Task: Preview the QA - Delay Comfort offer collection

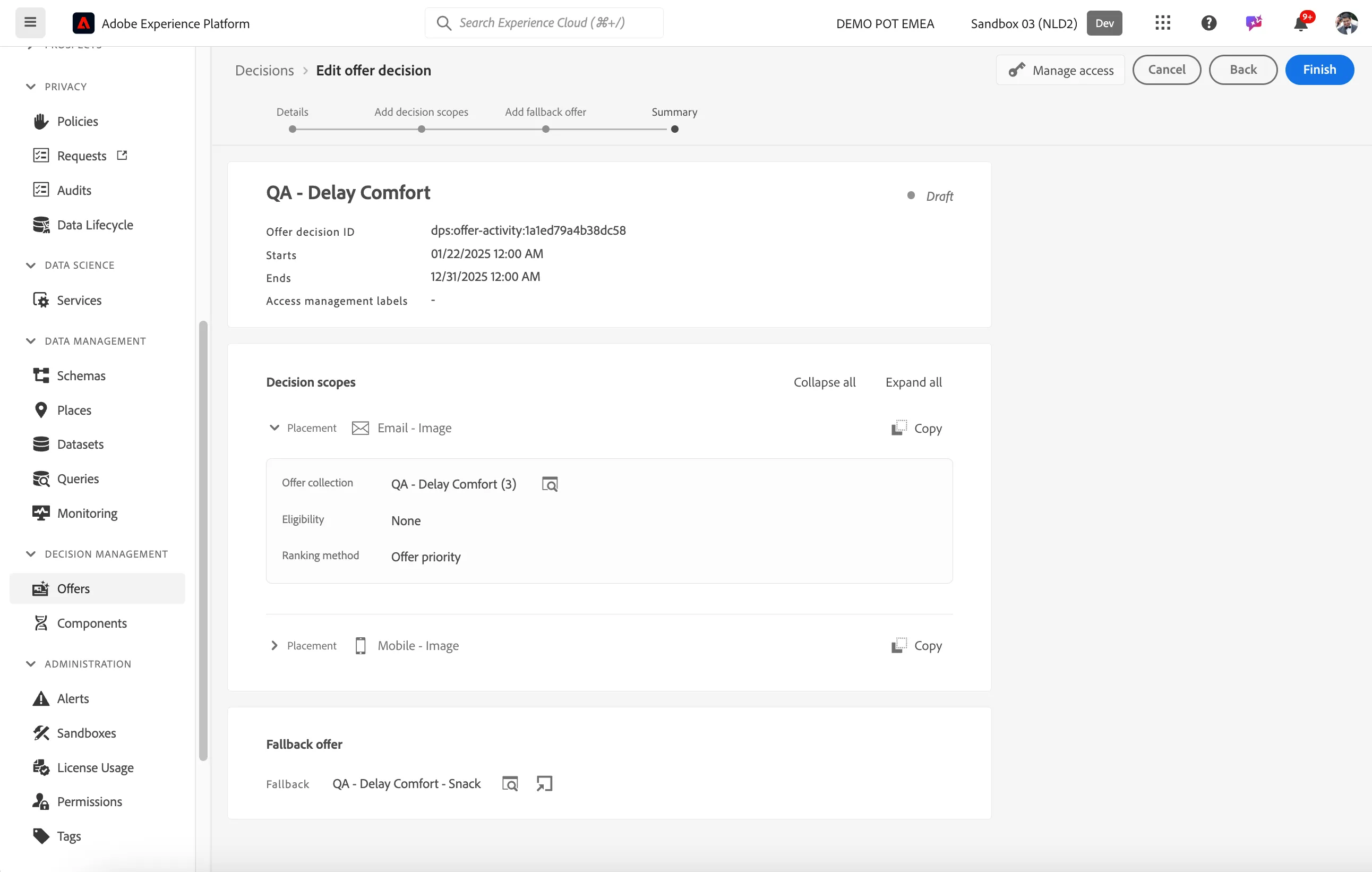Action: (549, 484)
